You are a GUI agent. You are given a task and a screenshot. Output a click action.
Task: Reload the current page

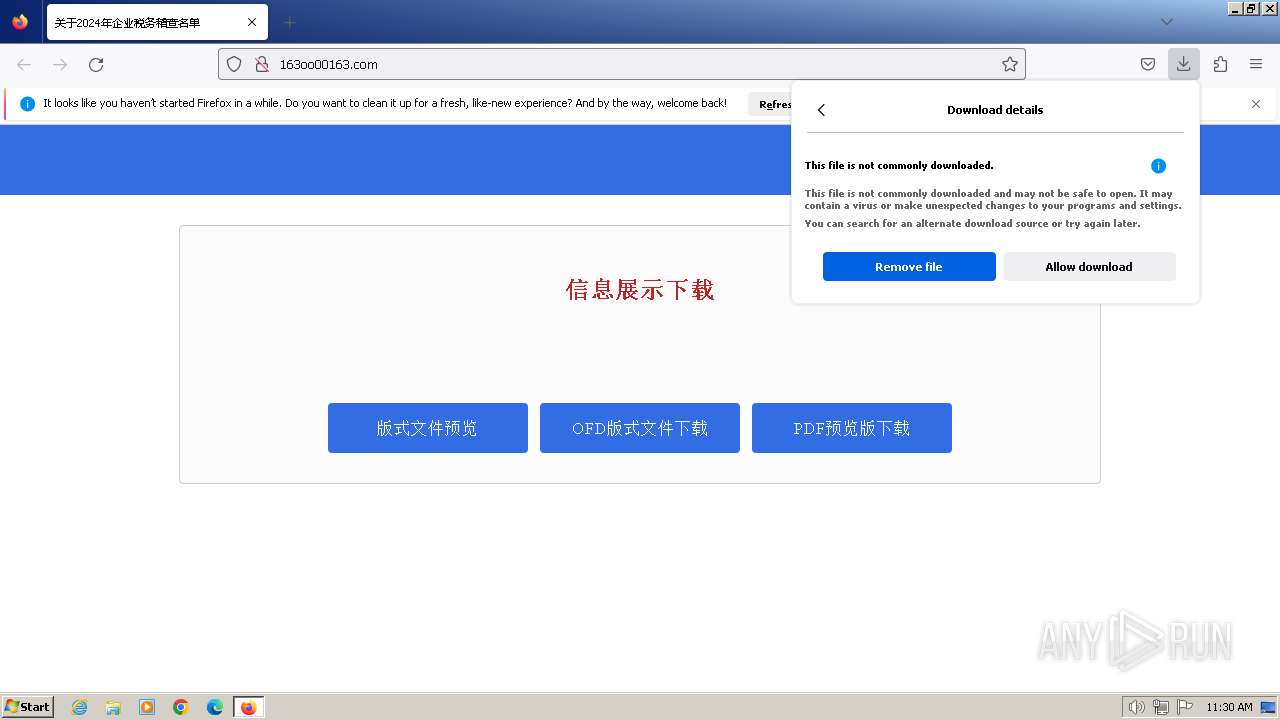coord(96,64)
